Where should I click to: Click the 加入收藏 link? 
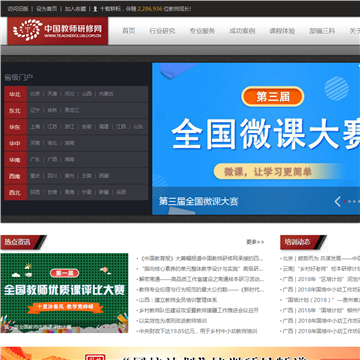point(75,9)
